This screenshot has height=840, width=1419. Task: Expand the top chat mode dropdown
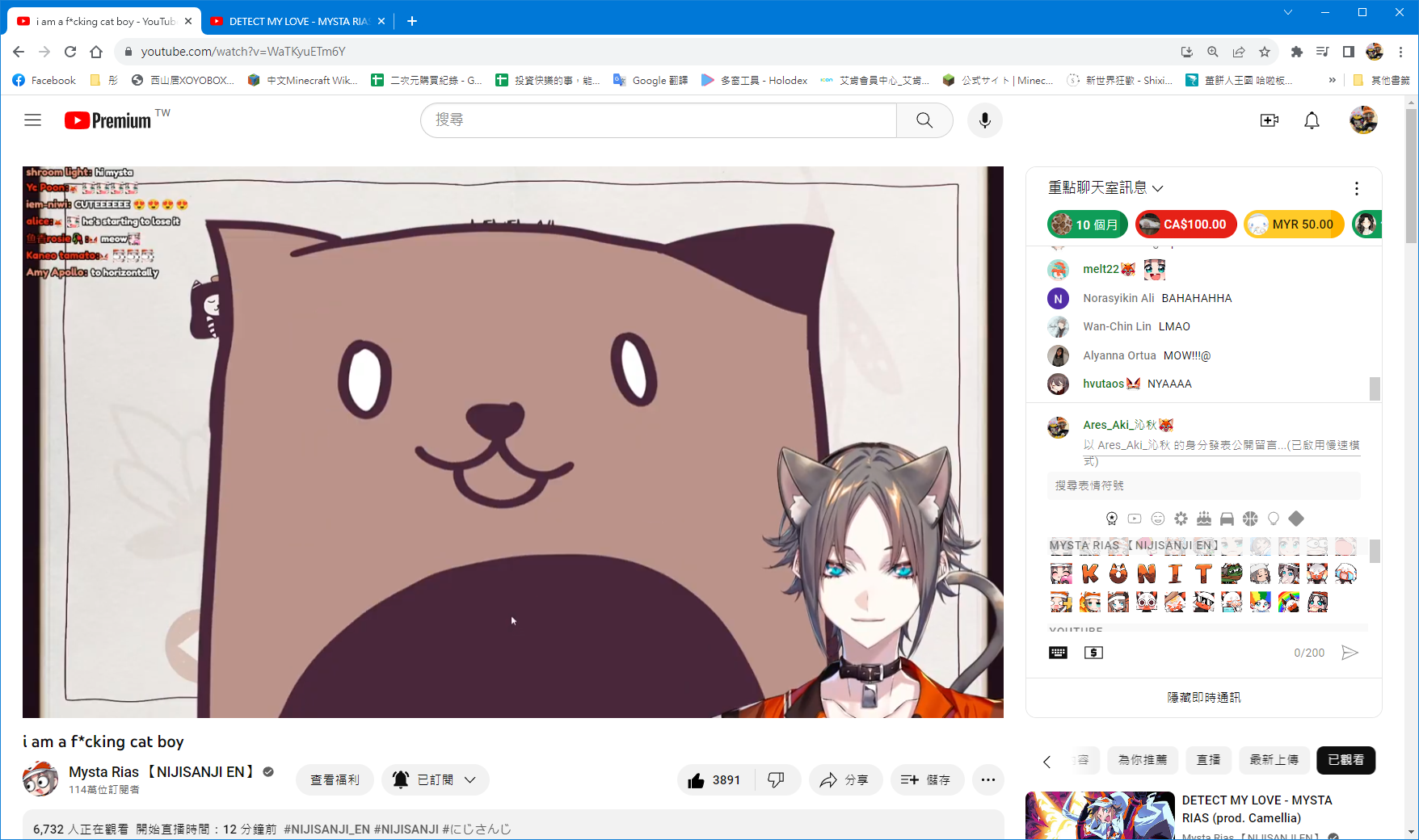click(1105, 188)
